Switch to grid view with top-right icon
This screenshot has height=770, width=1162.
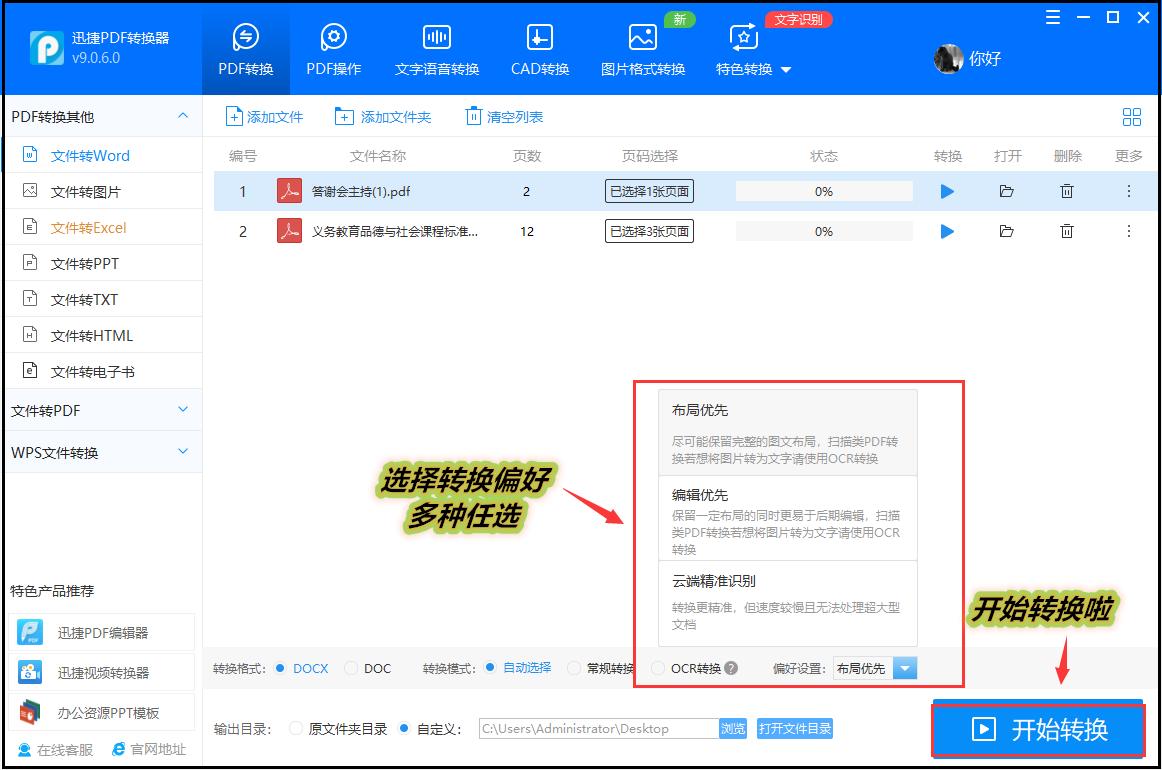[x=1131, y=116]
